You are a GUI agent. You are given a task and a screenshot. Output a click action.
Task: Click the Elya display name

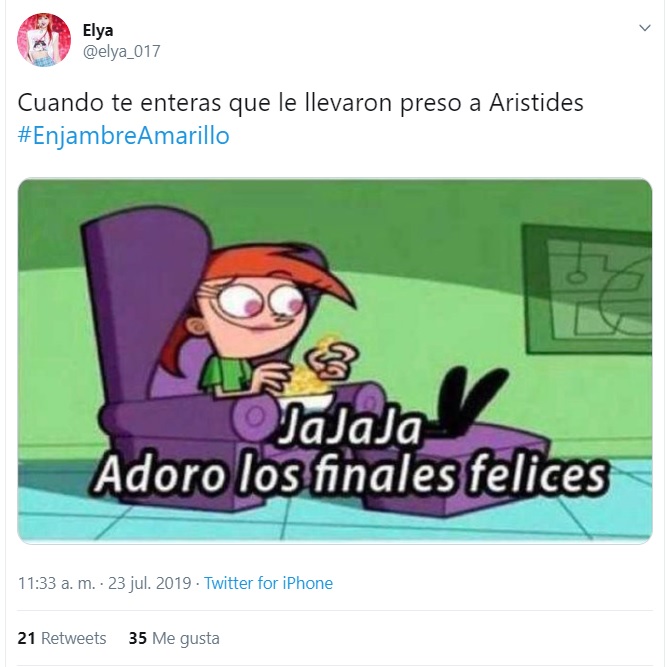click(98, 30)
